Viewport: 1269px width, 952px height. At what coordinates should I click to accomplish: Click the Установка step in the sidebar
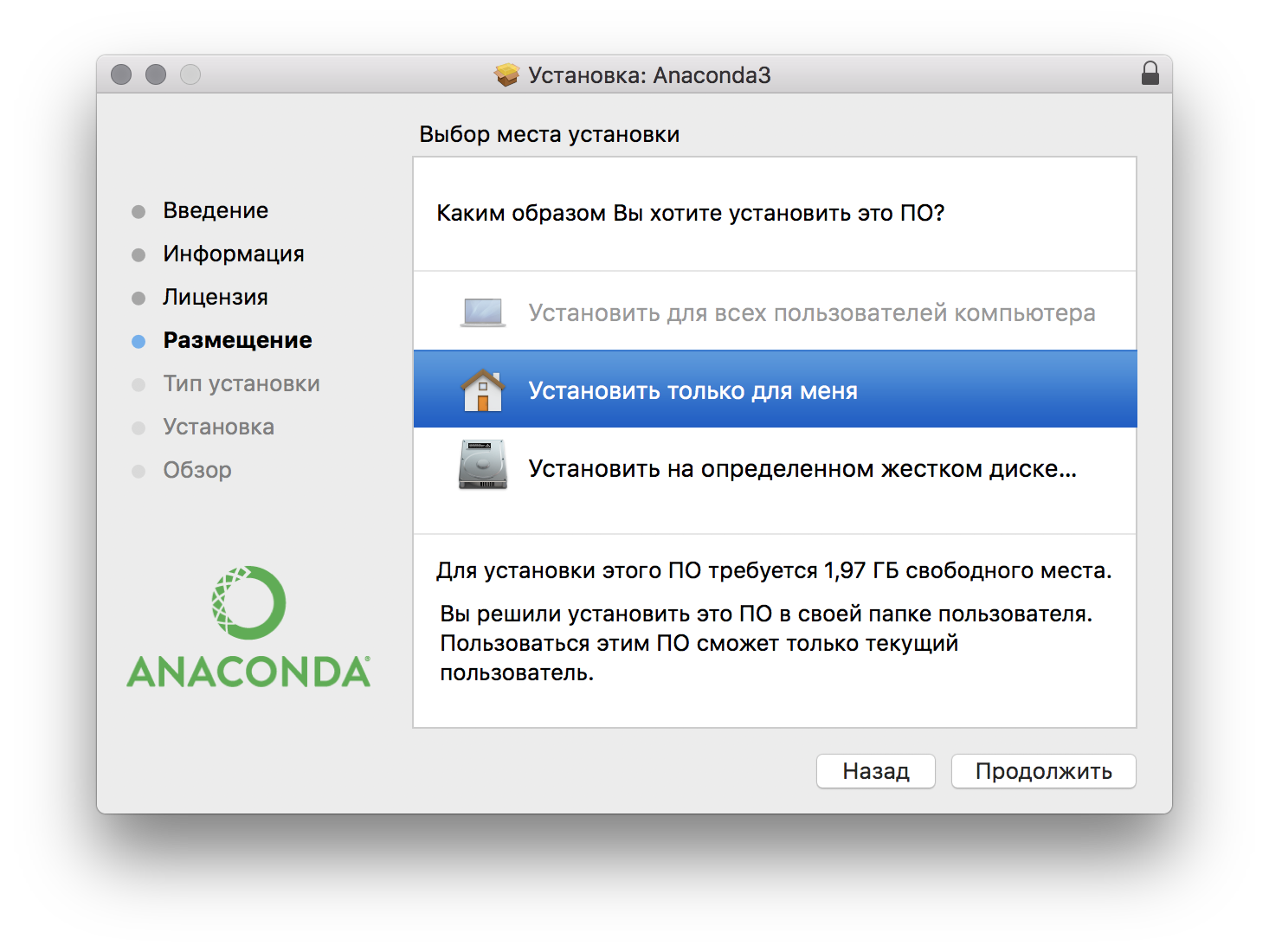218,427
